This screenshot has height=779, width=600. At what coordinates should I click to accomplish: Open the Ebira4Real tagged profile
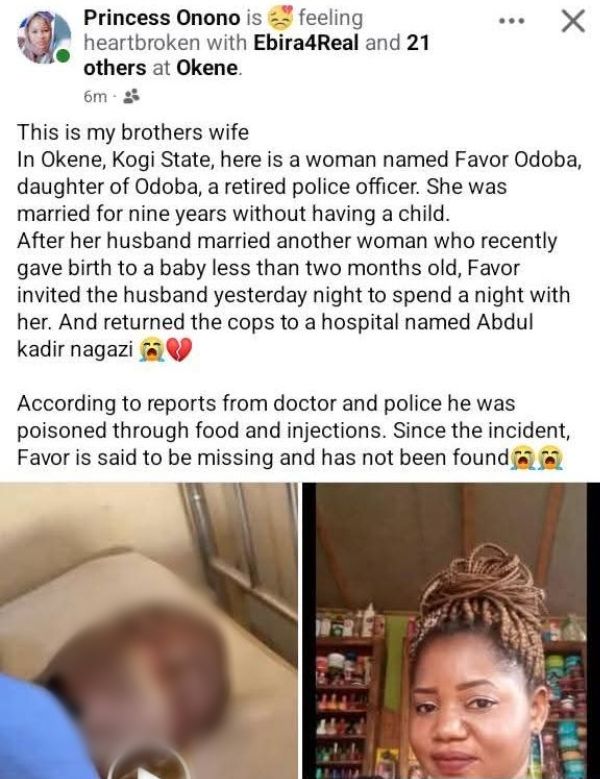(306, 43)
